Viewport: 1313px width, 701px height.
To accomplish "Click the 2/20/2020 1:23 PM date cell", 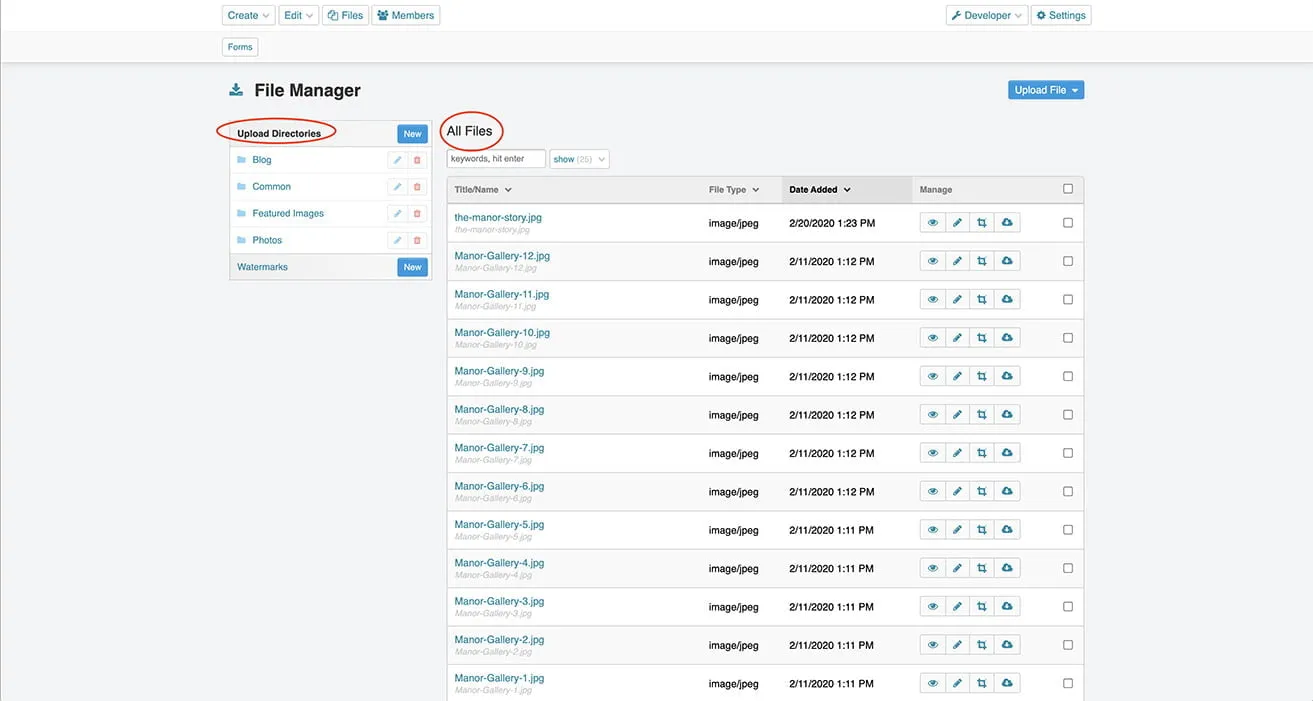I will coord(832,223).
